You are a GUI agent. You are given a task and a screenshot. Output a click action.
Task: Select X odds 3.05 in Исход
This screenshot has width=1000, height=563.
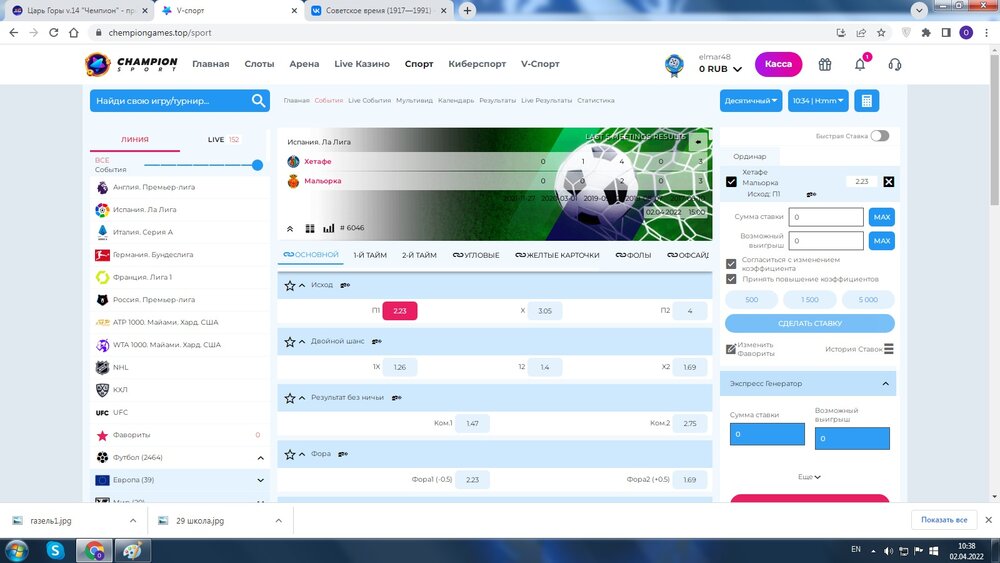point(545,311)
